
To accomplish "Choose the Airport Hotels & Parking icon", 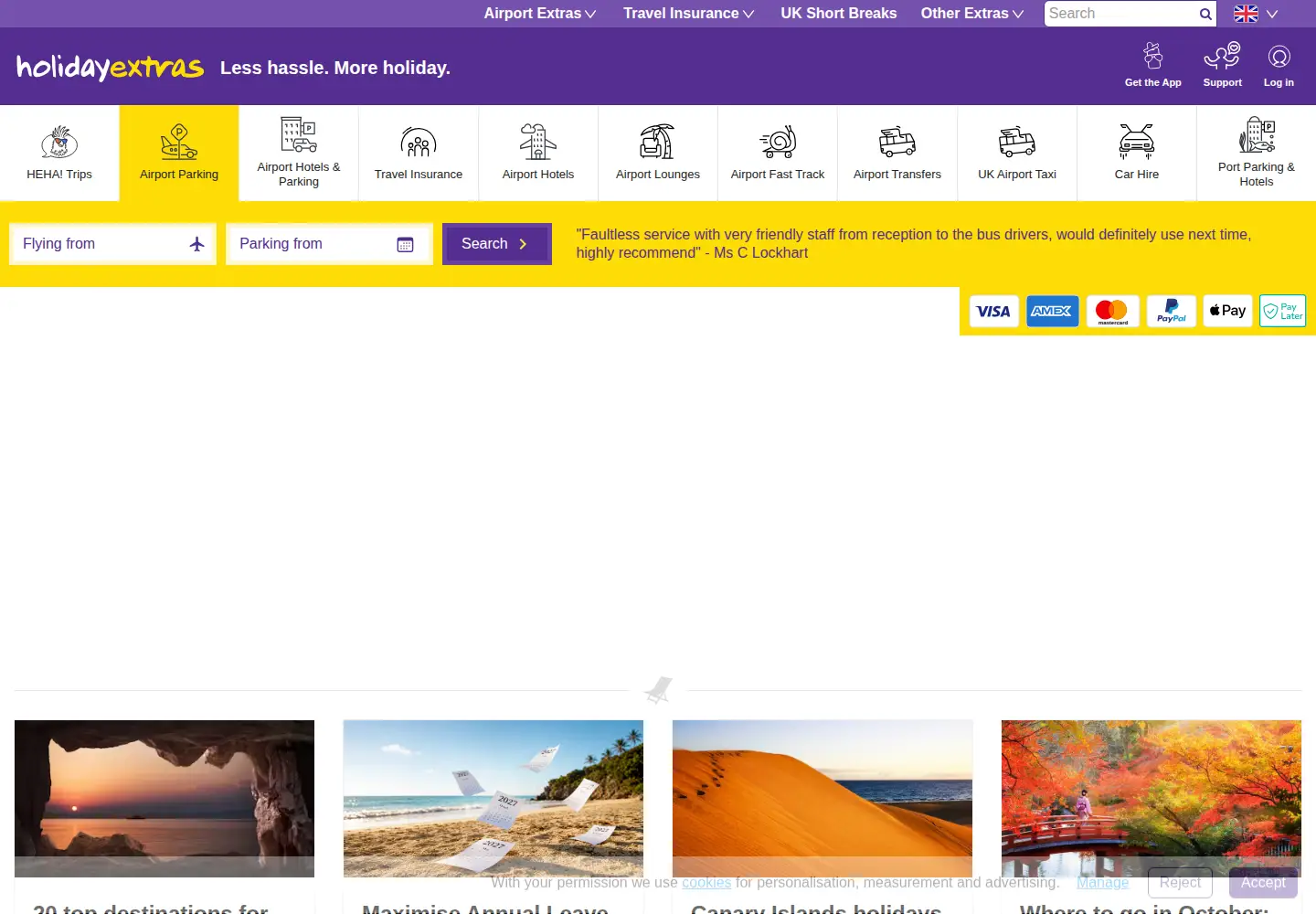I will pyautogui.click(x=299, y=134).
